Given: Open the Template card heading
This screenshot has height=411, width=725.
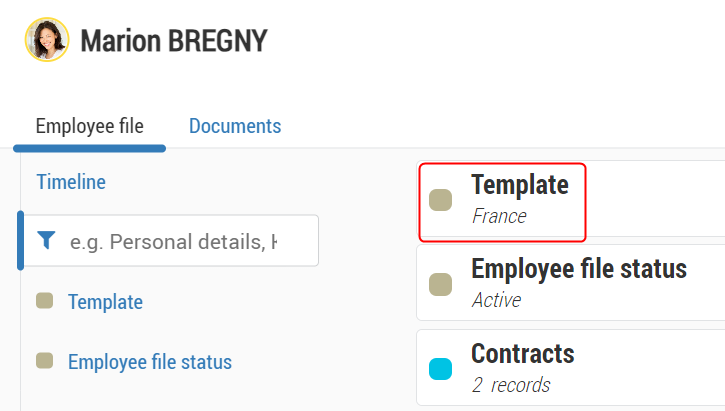Looking at the screenshot, I should [x=520, y=185].
